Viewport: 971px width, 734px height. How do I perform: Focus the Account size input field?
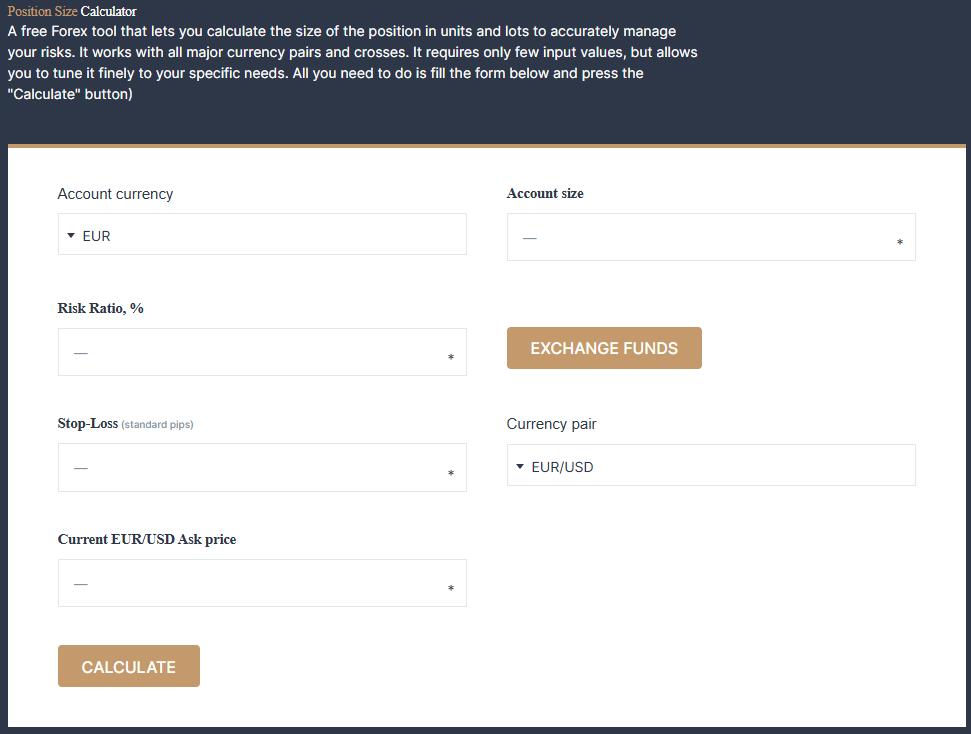pos(711,237)
